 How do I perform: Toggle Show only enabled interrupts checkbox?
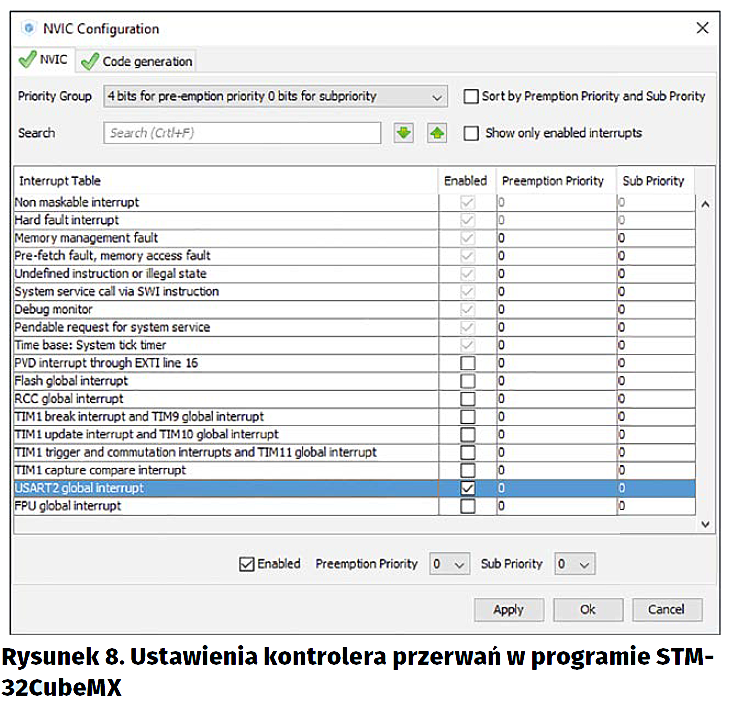pyautogui.click(x=471, y=133)
